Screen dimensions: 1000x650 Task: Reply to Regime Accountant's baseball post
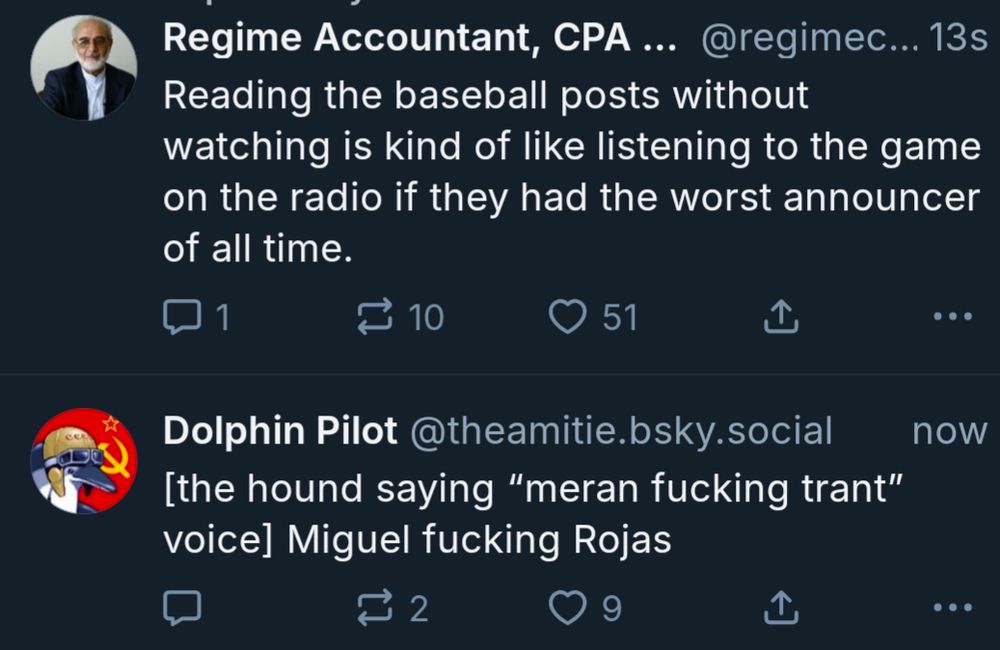click(182, 318)
